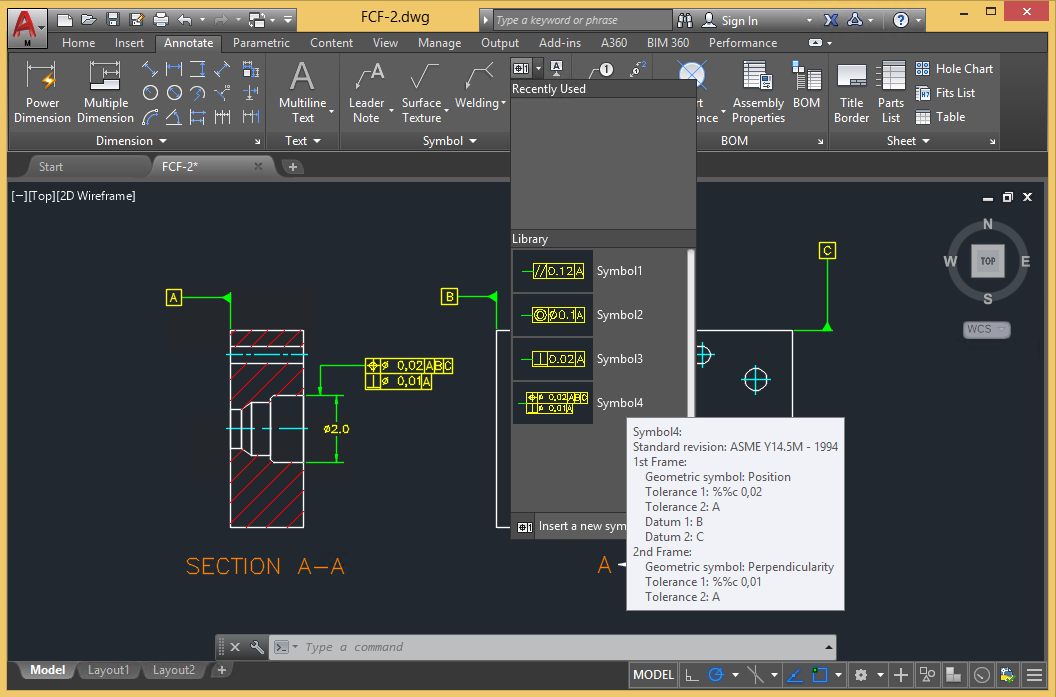Click the Plot printer icon

pos(160,20)
